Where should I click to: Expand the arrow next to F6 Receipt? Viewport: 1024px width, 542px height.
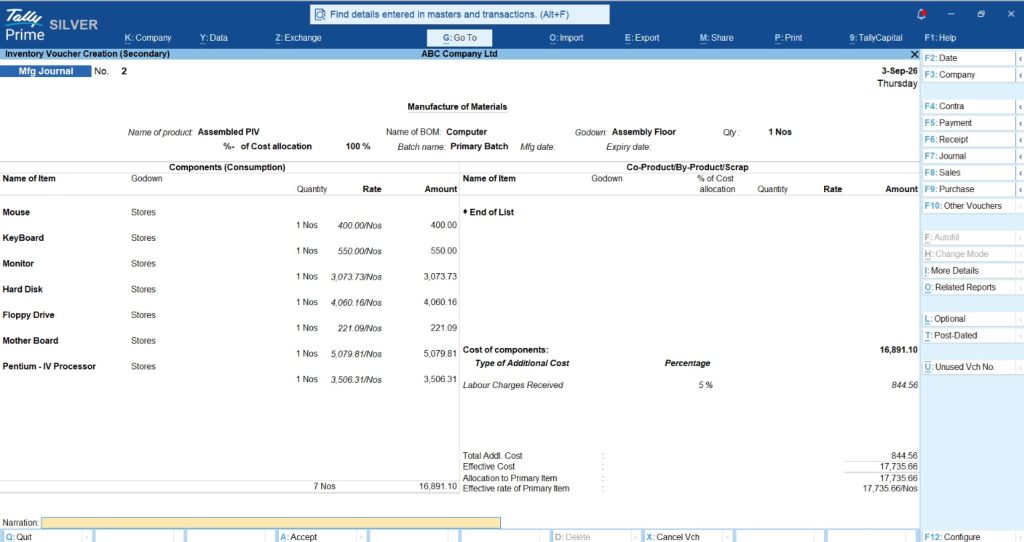(x=1020, y=139)
